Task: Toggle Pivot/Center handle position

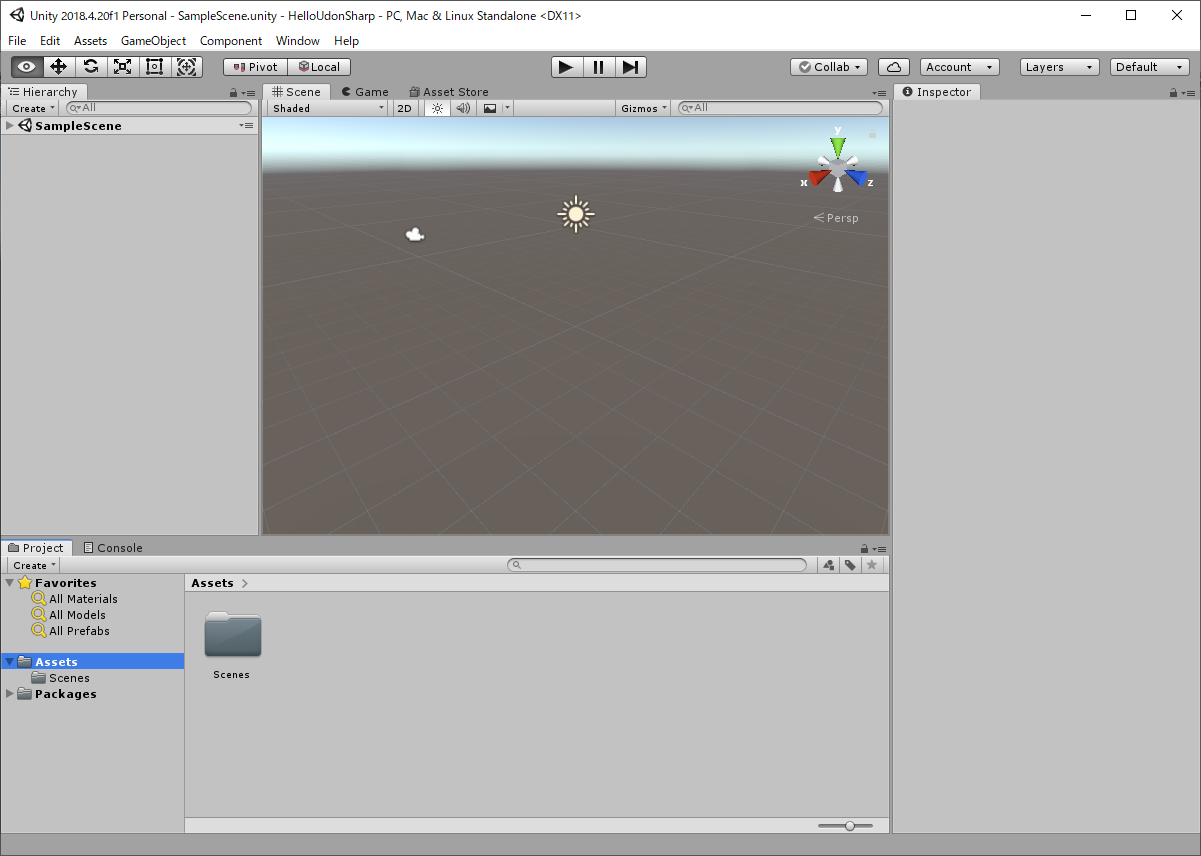Action: tap(255, 67)
